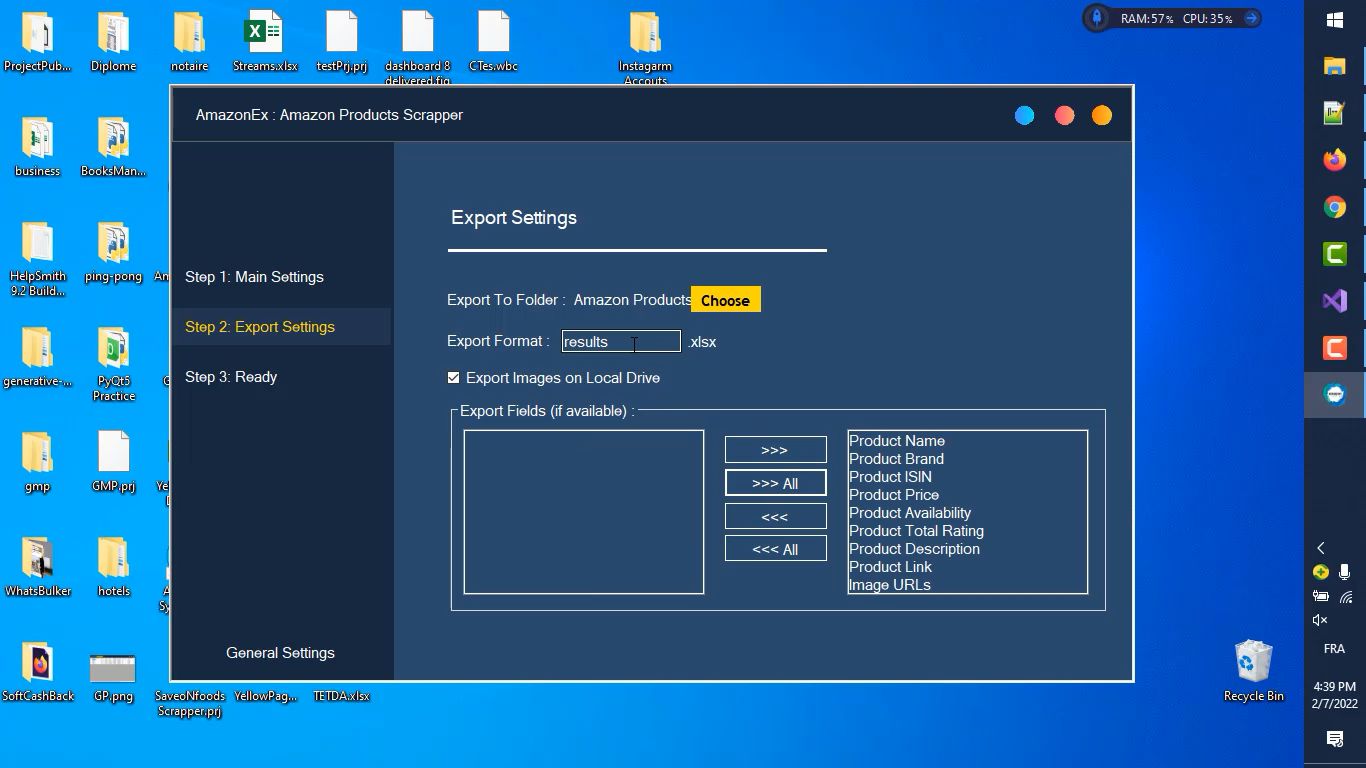The width and height of the screenshot is (1366, 768).
Task: Untick Export Images on Local Drive checkbox
Action: (x=454, y=378)
